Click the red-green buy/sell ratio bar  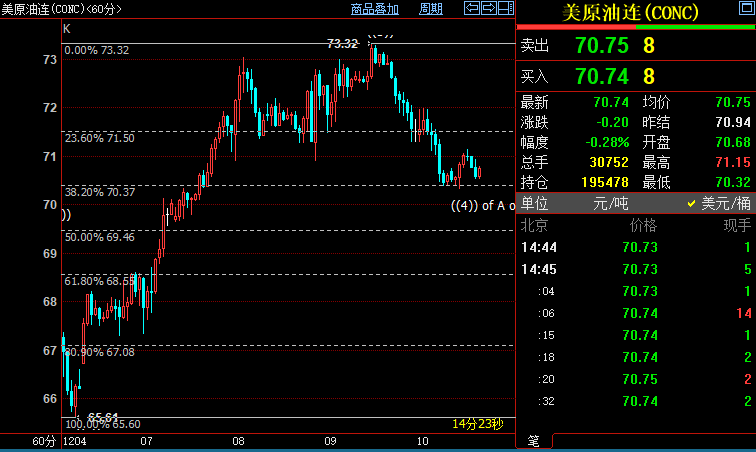(x=636, y=28)
